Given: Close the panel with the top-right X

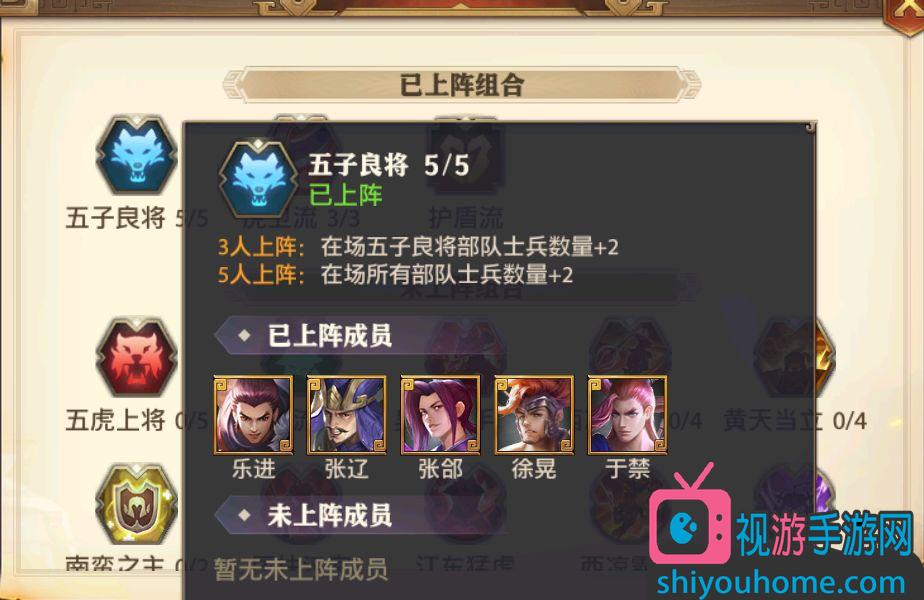Looking at the screenshot, I should click(905, 13).
